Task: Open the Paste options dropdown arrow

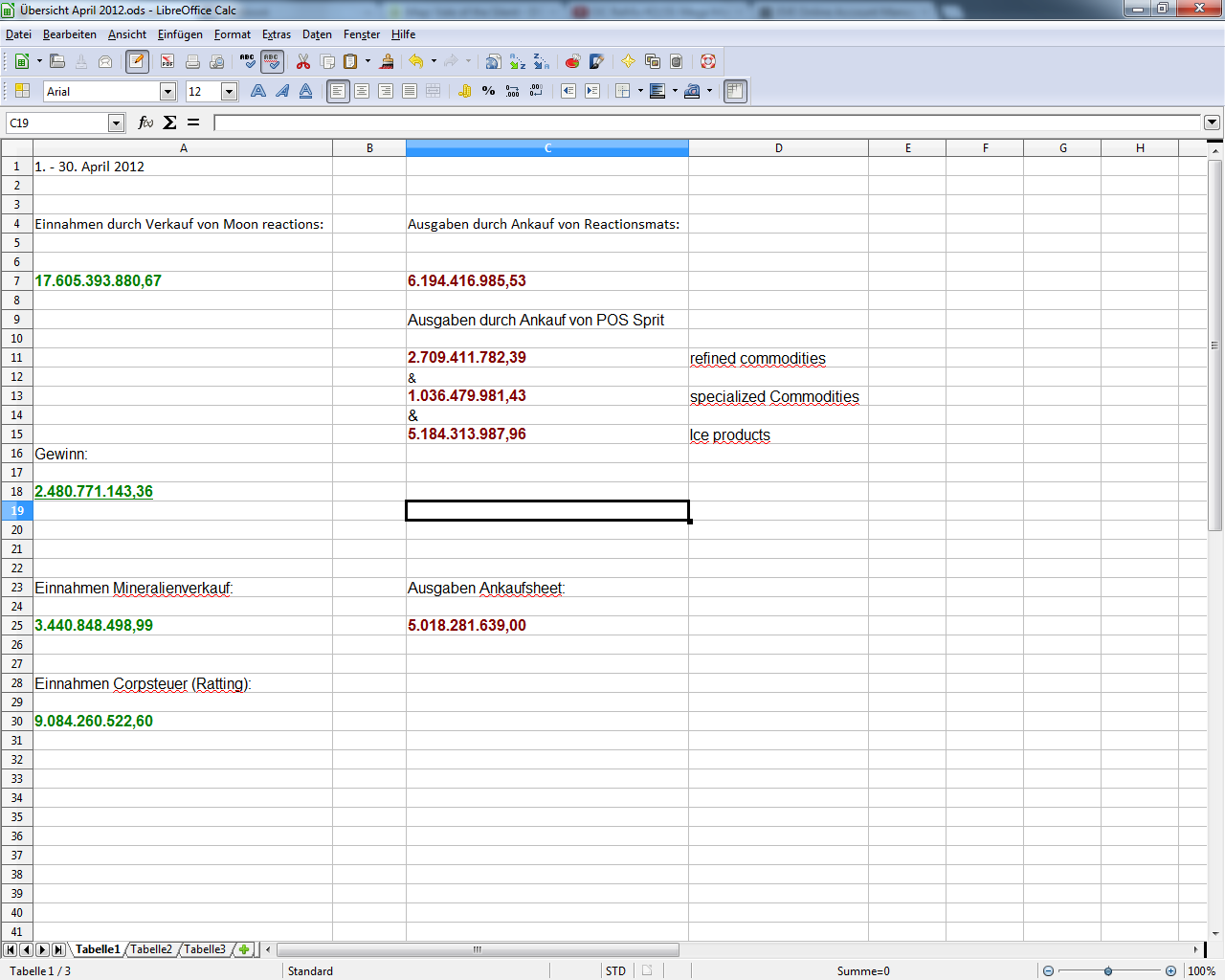Action: 367,61
